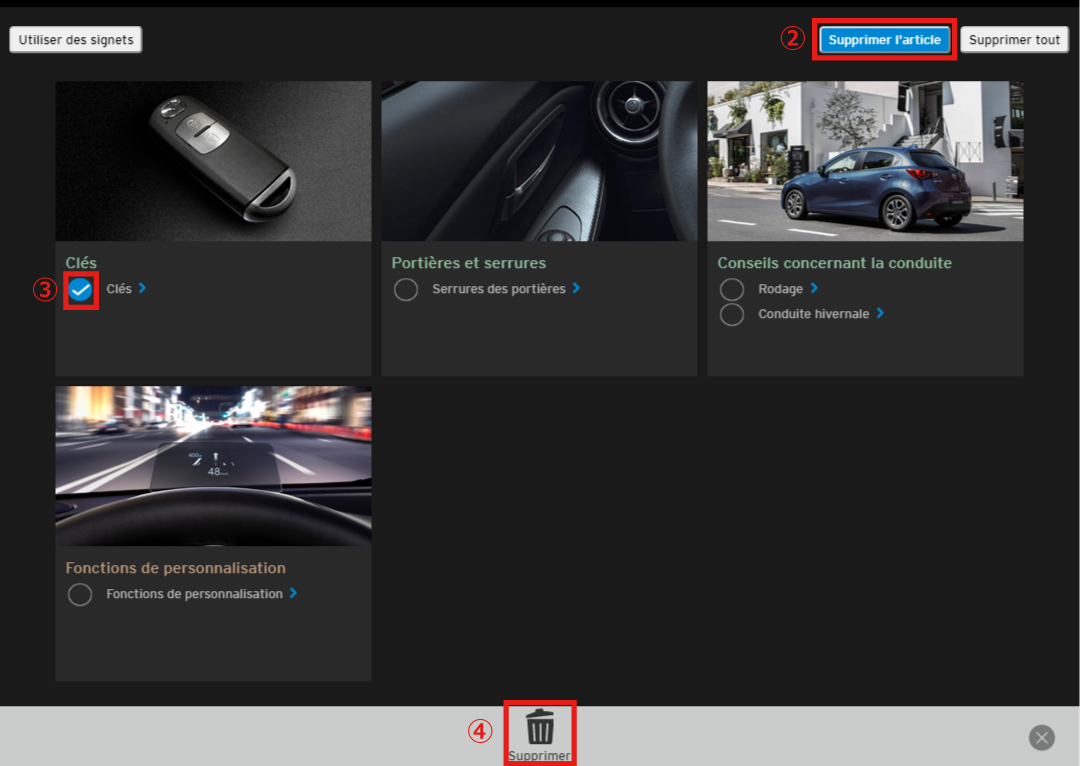Check the Fonctions de personnalisation checkbox
This screenshot has height=766, width=1080.
80,595
